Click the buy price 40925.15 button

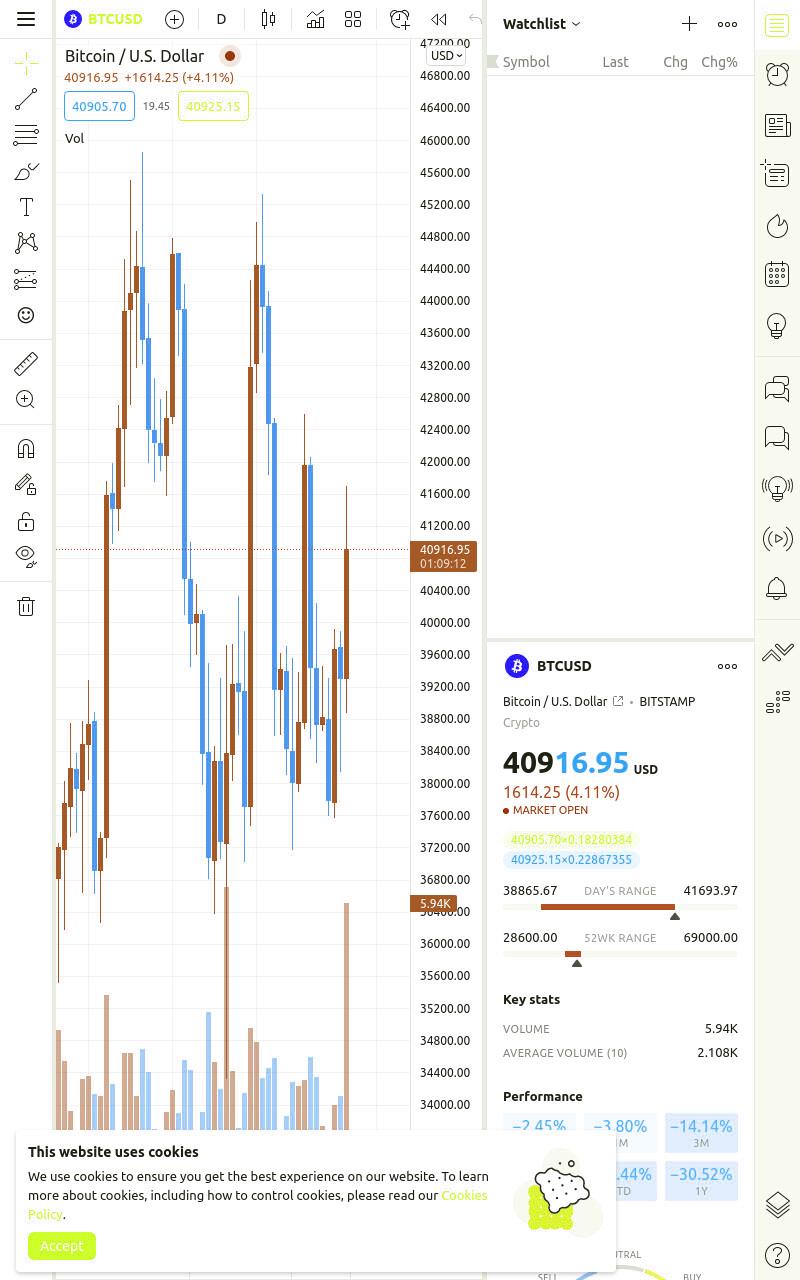[213, 106]
